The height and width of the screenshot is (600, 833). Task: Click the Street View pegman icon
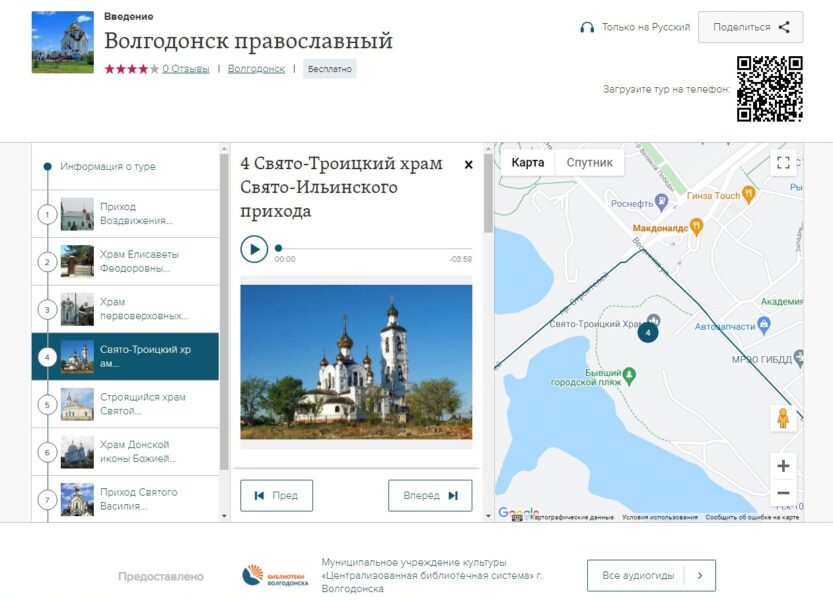pyautogui.click(x=783, y=419)
